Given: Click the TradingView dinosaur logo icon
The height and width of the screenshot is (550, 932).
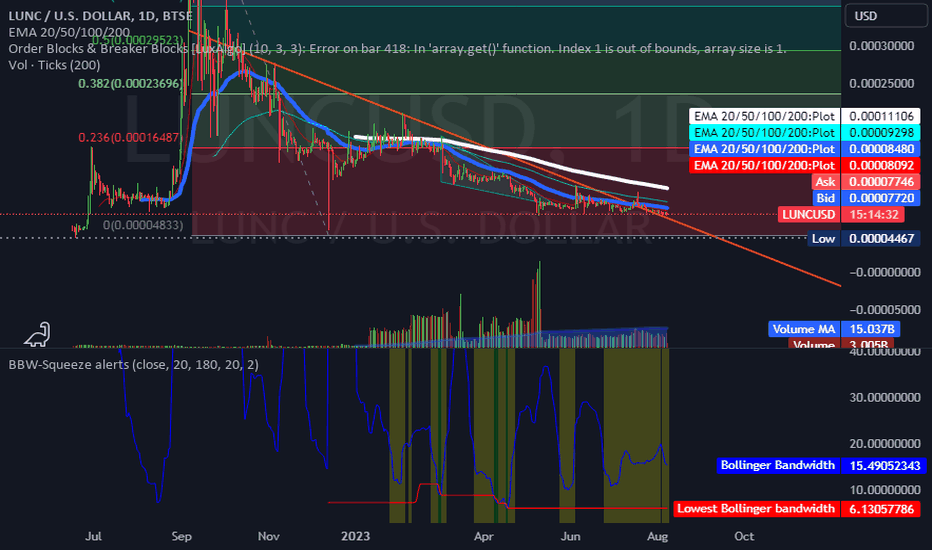Looking at the screenshot, I should pyautogui.click(x=37, y=334).
